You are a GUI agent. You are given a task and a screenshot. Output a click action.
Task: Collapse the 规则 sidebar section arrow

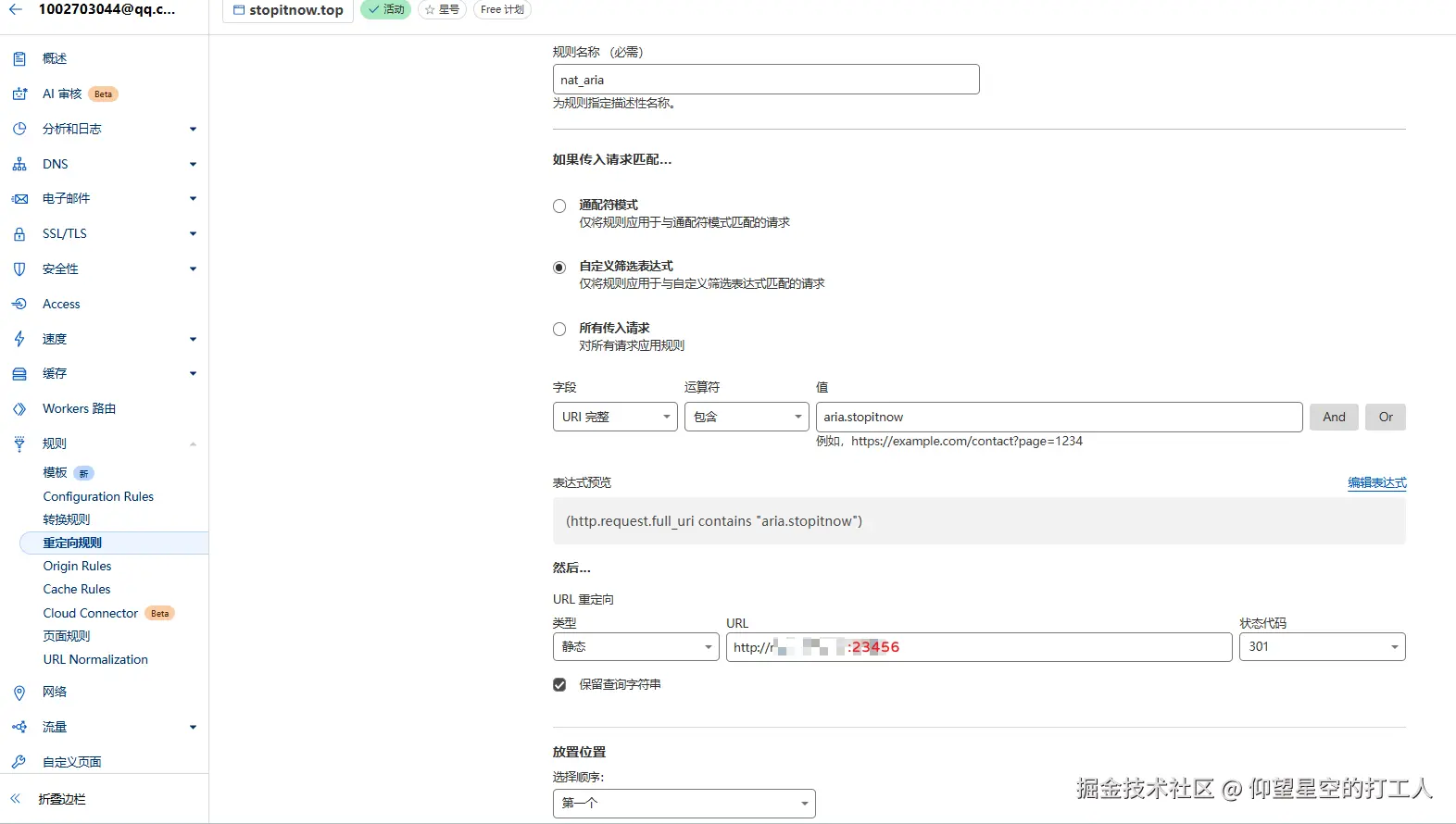pos(193,443)
